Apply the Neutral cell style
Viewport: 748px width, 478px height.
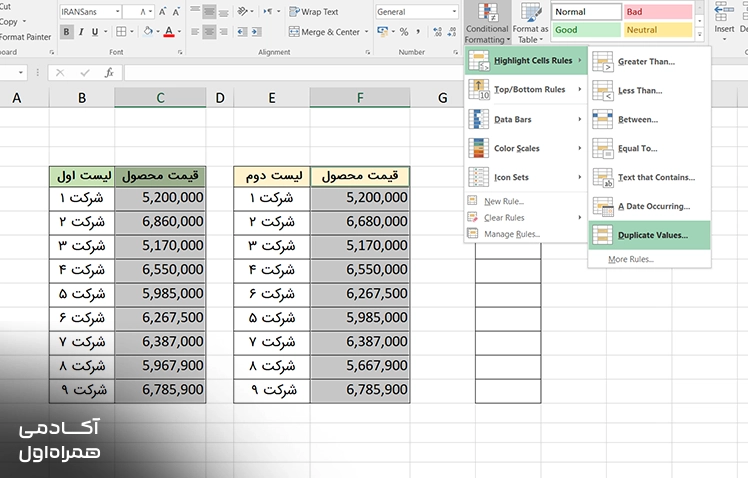click(658, 30)
